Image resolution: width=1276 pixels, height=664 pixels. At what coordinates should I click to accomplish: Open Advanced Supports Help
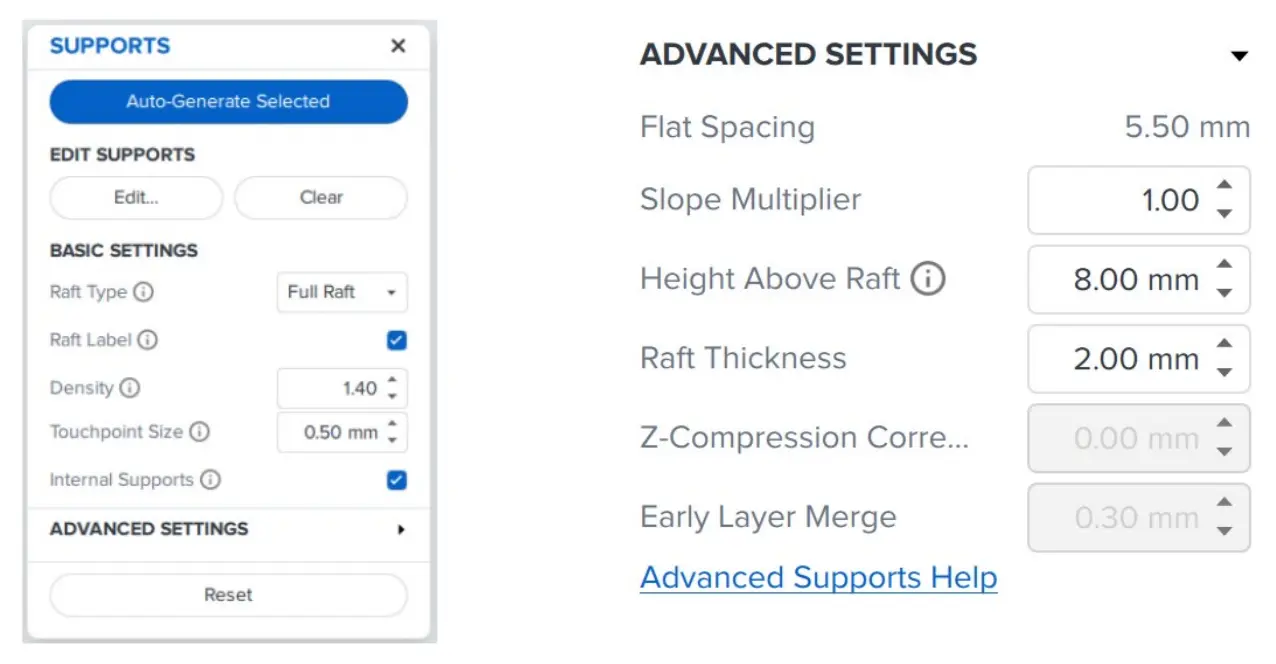coord(818,577)
